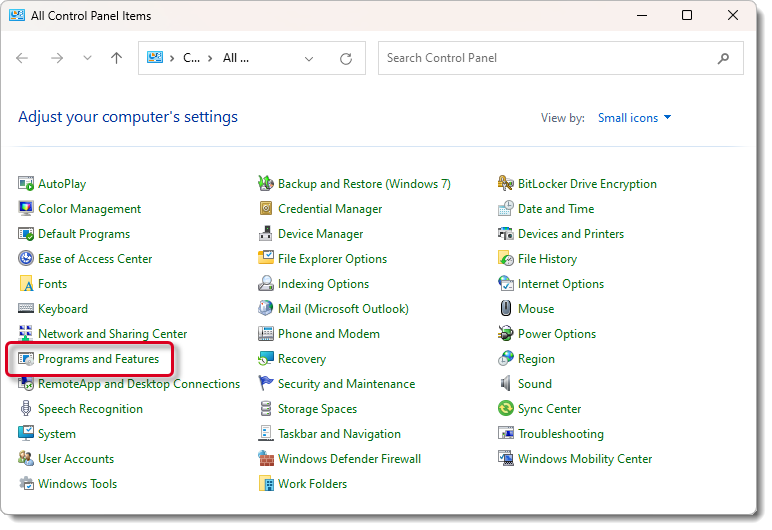Image resolution: width=772 pixels, height=530 pixels.
Task: Select the Troubleshooting link
Action: pos(560,434)
